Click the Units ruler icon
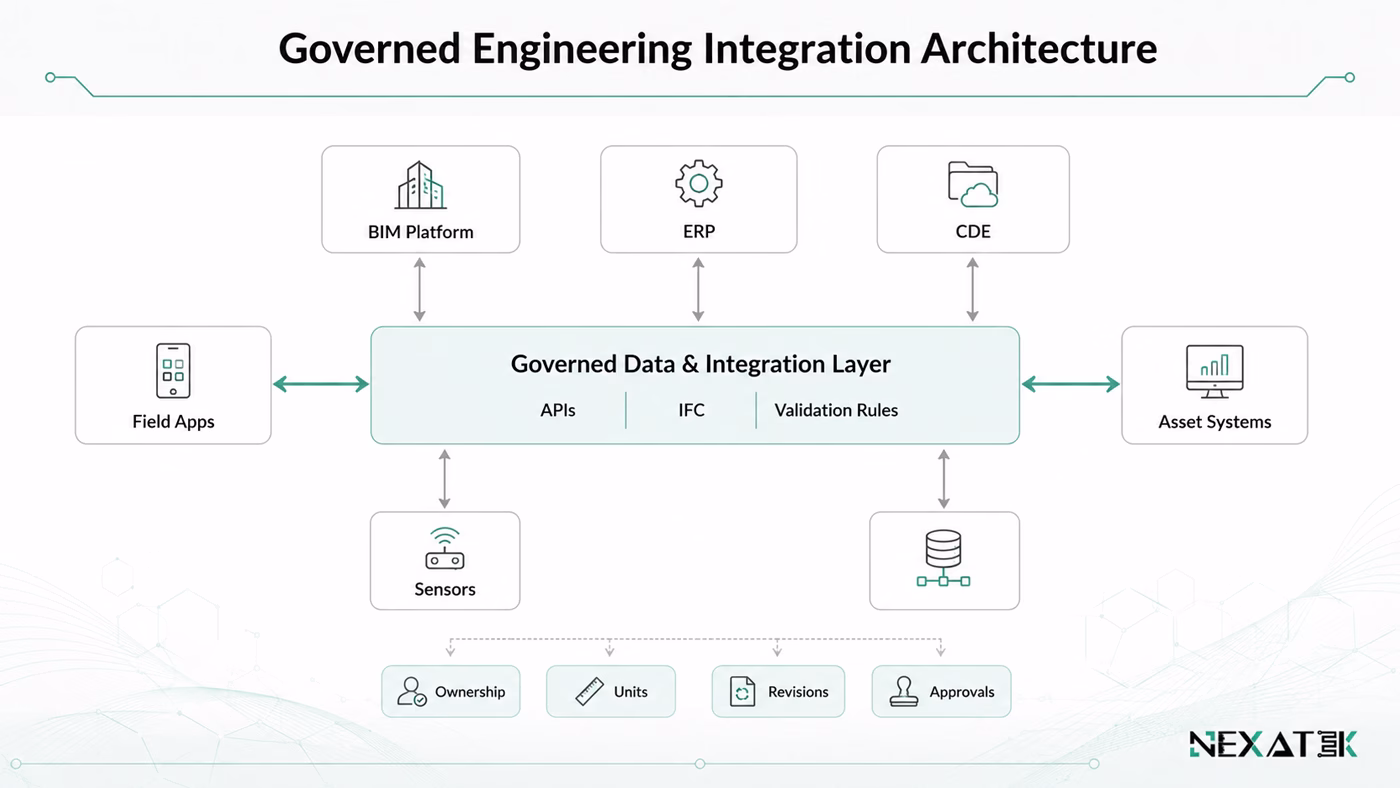This screenshot has width=1400, height=788. (x=590, y=691)
